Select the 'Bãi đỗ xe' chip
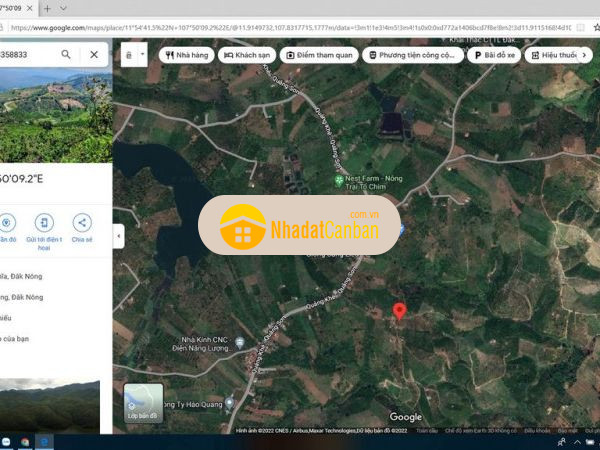 (x=496, y=55)
